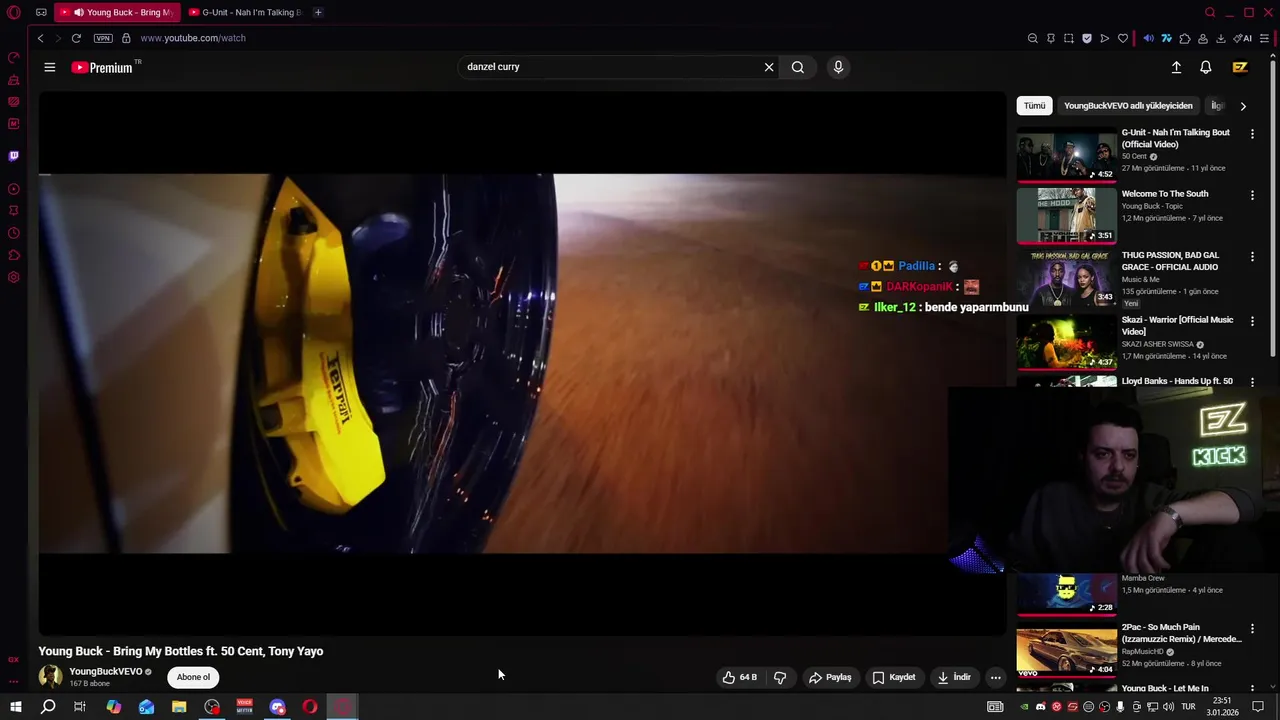Image resolution: width=1280 pixels, height=720 pixels.
Task: Launch Voicemeeter from taskbar
Action: [245, 707]
